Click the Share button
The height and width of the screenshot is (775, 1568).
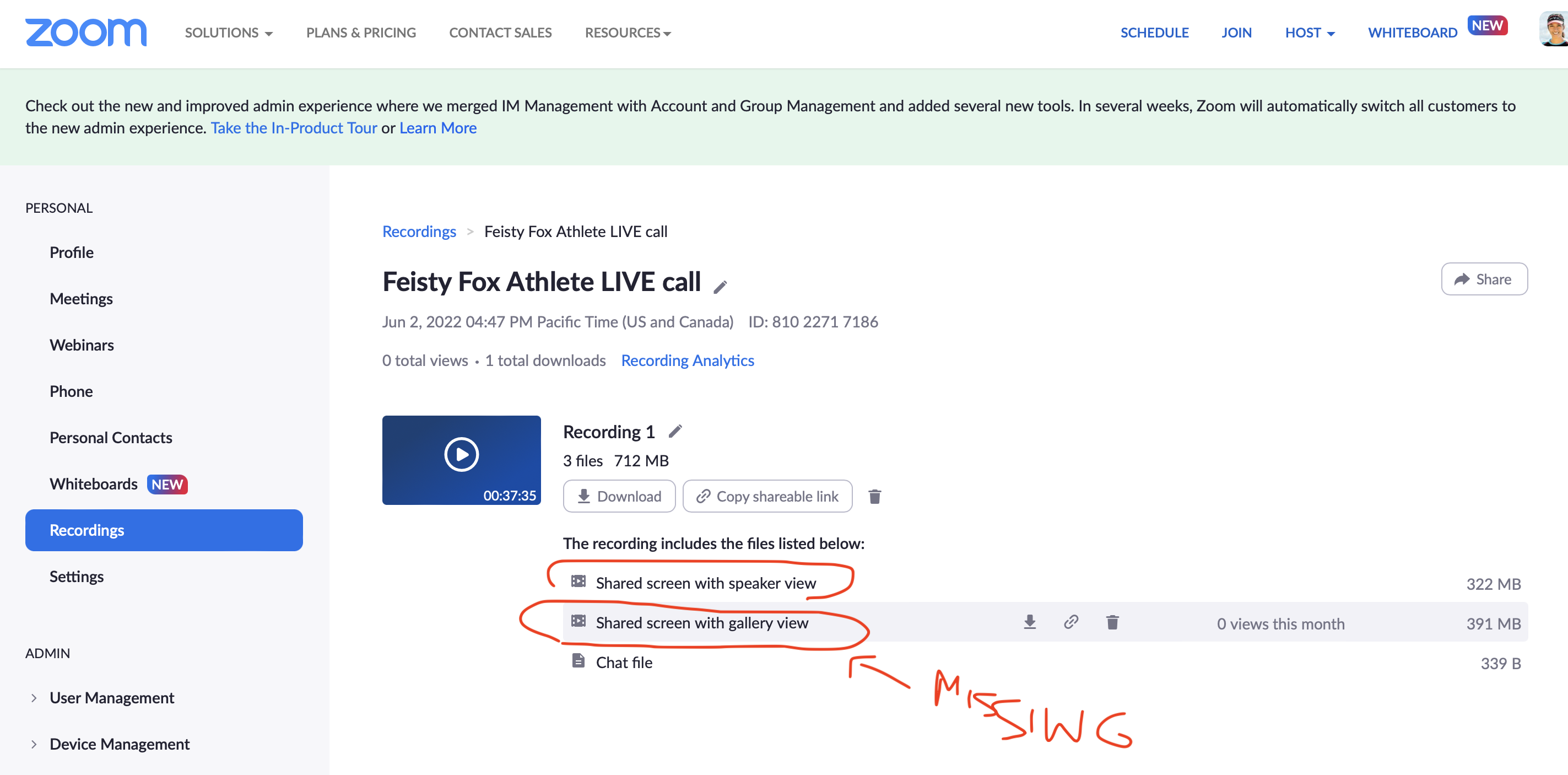pyautogui.click(x=1484, y=279)
